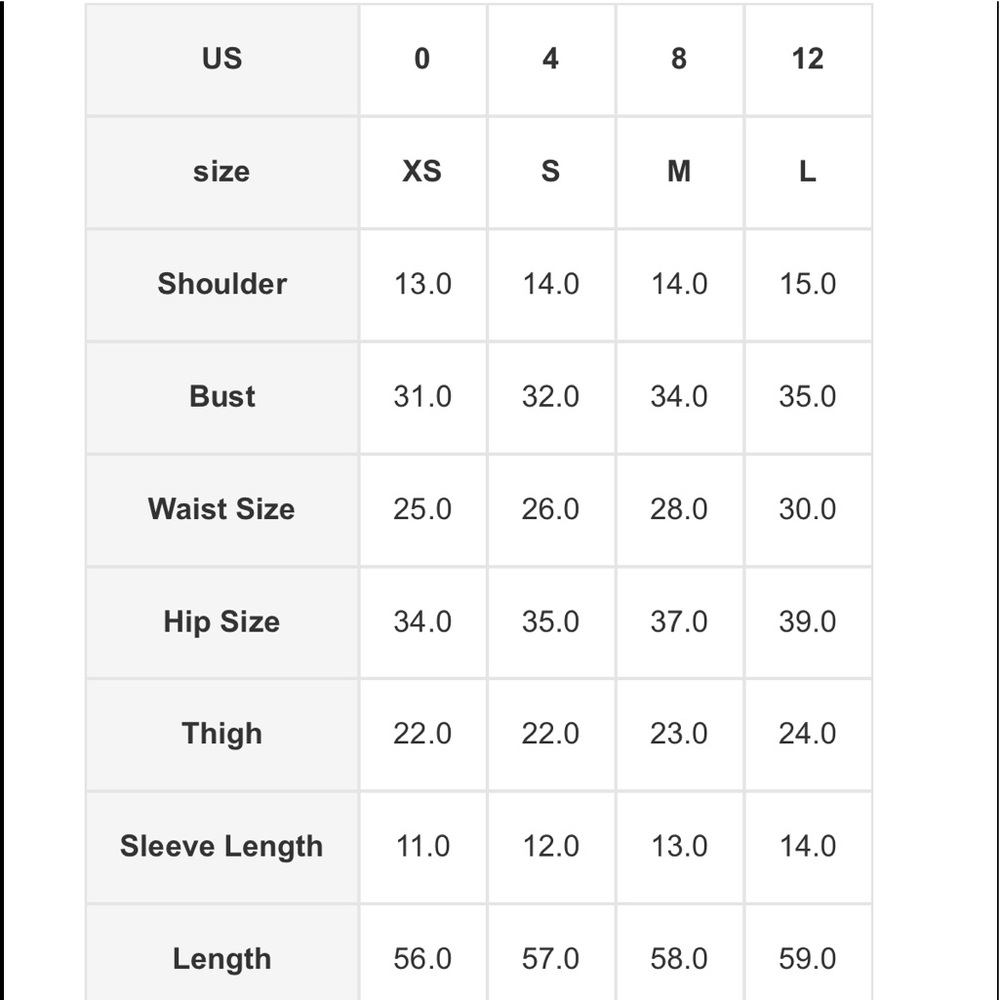Click the US header cell

point(222,59)
